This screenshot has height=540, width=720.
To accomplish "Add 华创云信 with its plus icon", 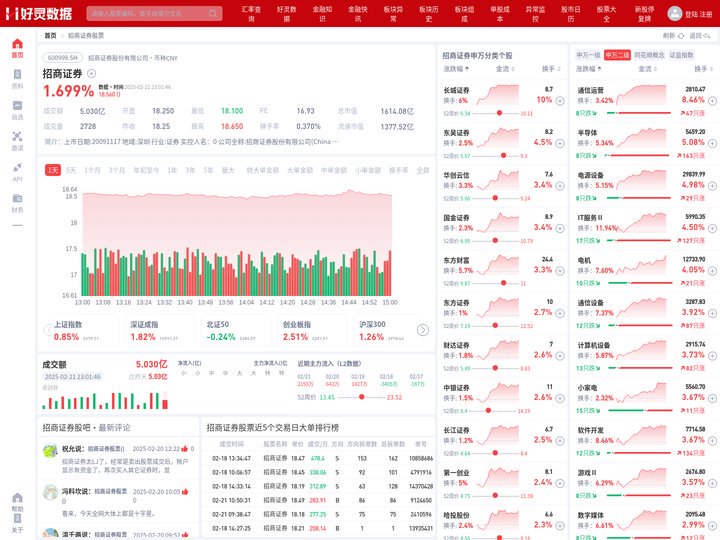I will [560, 186].
